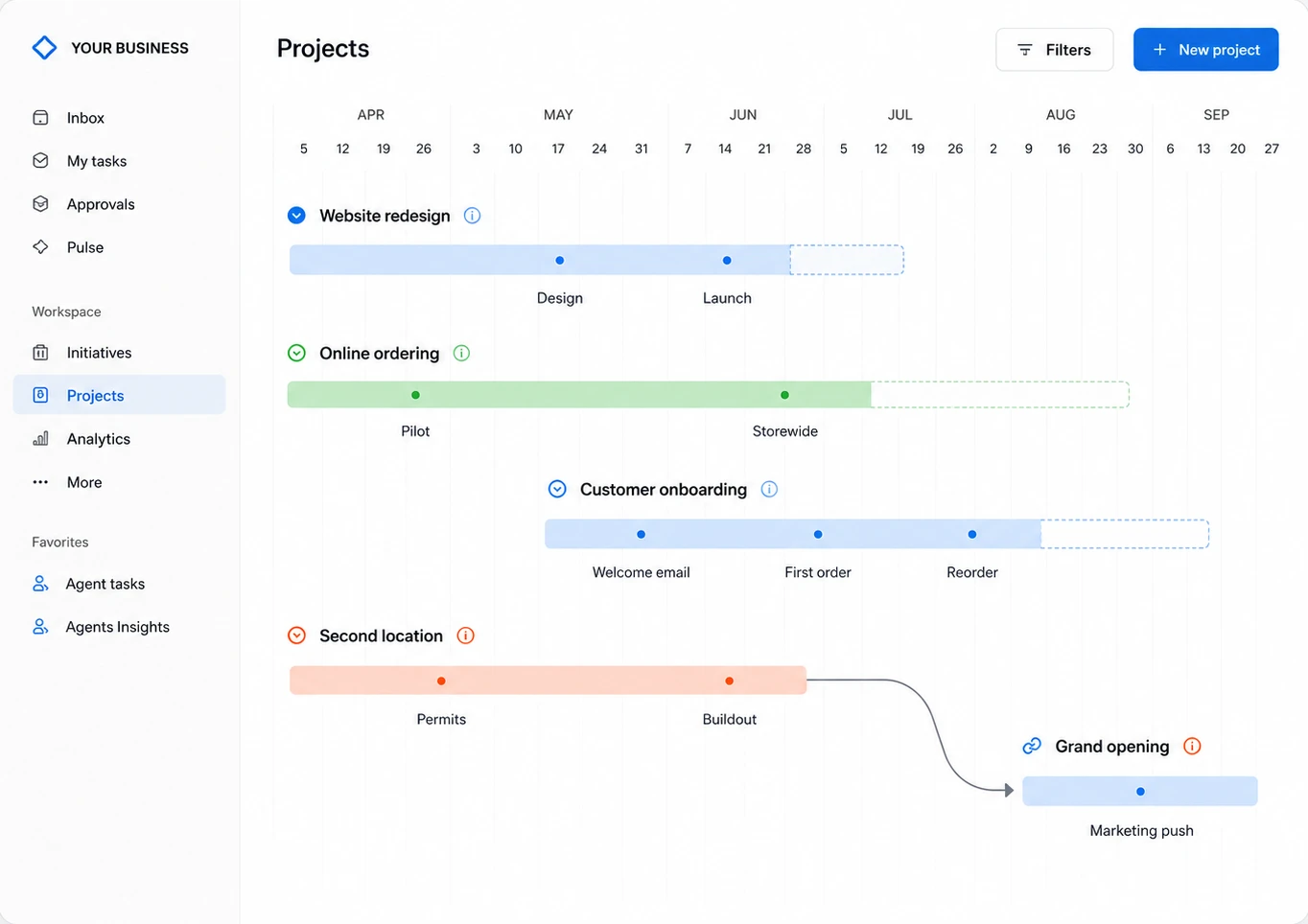Select the Permits milestone dot
This screenshot has width=1308, height=924.
tap(441, 681)
